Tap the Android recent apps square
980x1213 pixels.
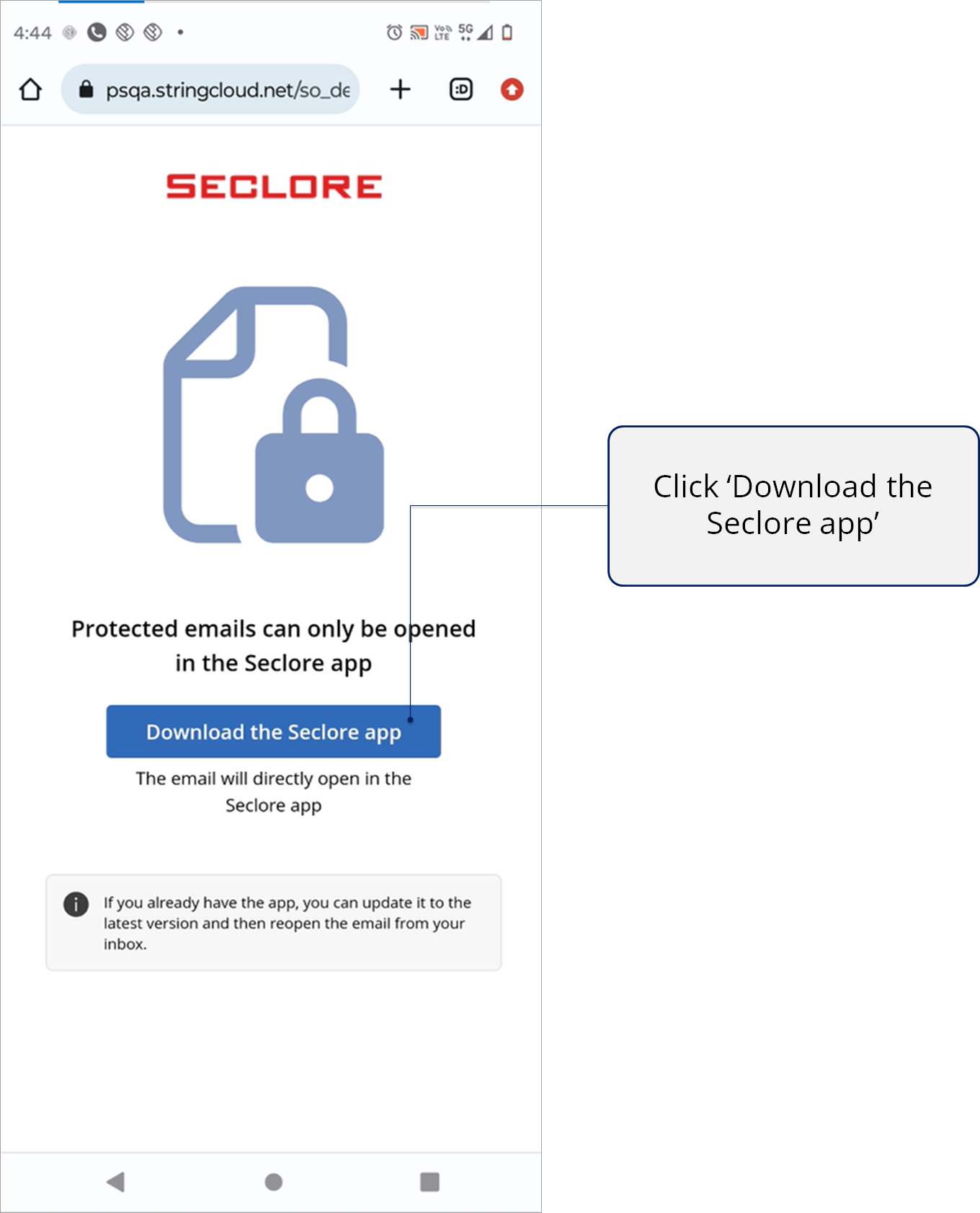[429, 1182]
